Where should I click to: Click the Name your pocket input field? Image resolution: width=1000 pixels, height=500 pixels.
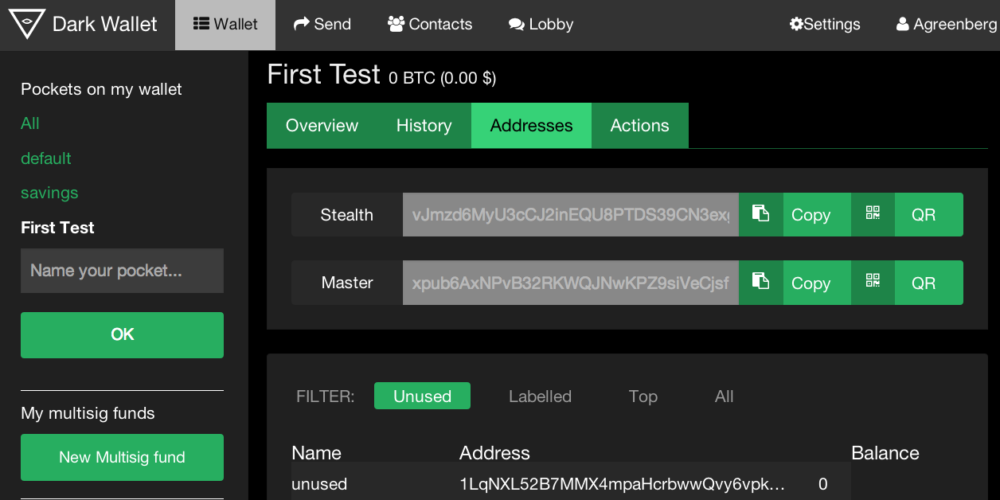click(122, 271)
